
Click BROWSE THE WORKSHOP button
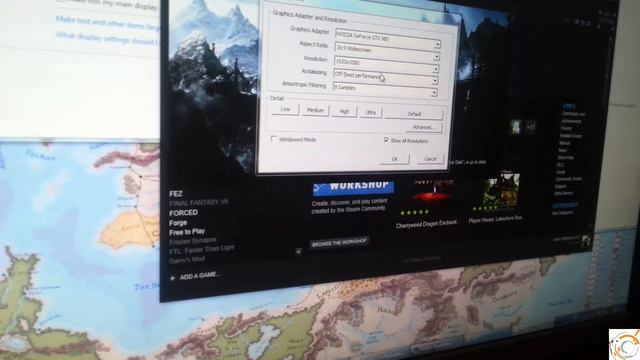pyautogui.click(x=339, y=242)
